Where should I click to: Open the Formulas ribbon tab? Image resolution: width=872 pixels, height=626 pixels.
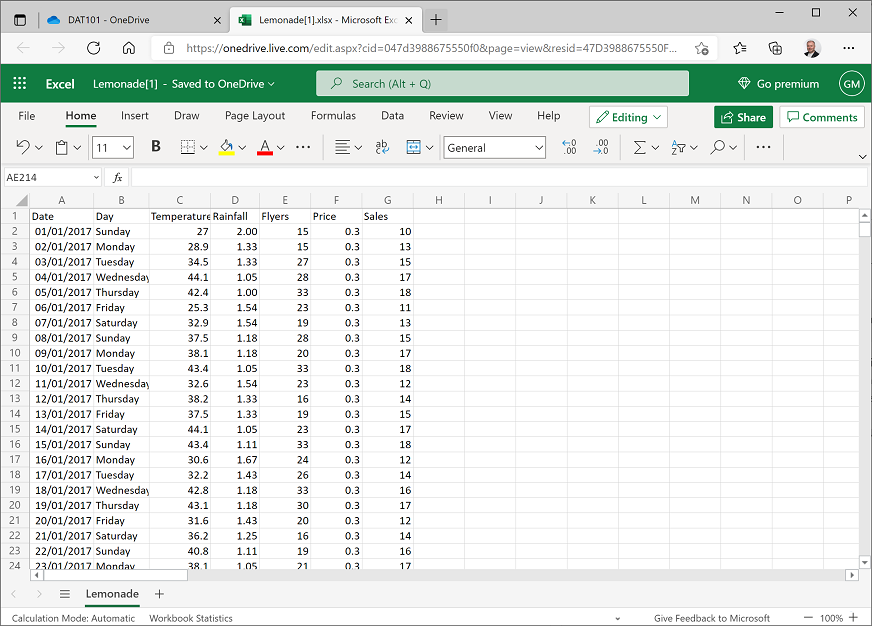tap(333, 116)
